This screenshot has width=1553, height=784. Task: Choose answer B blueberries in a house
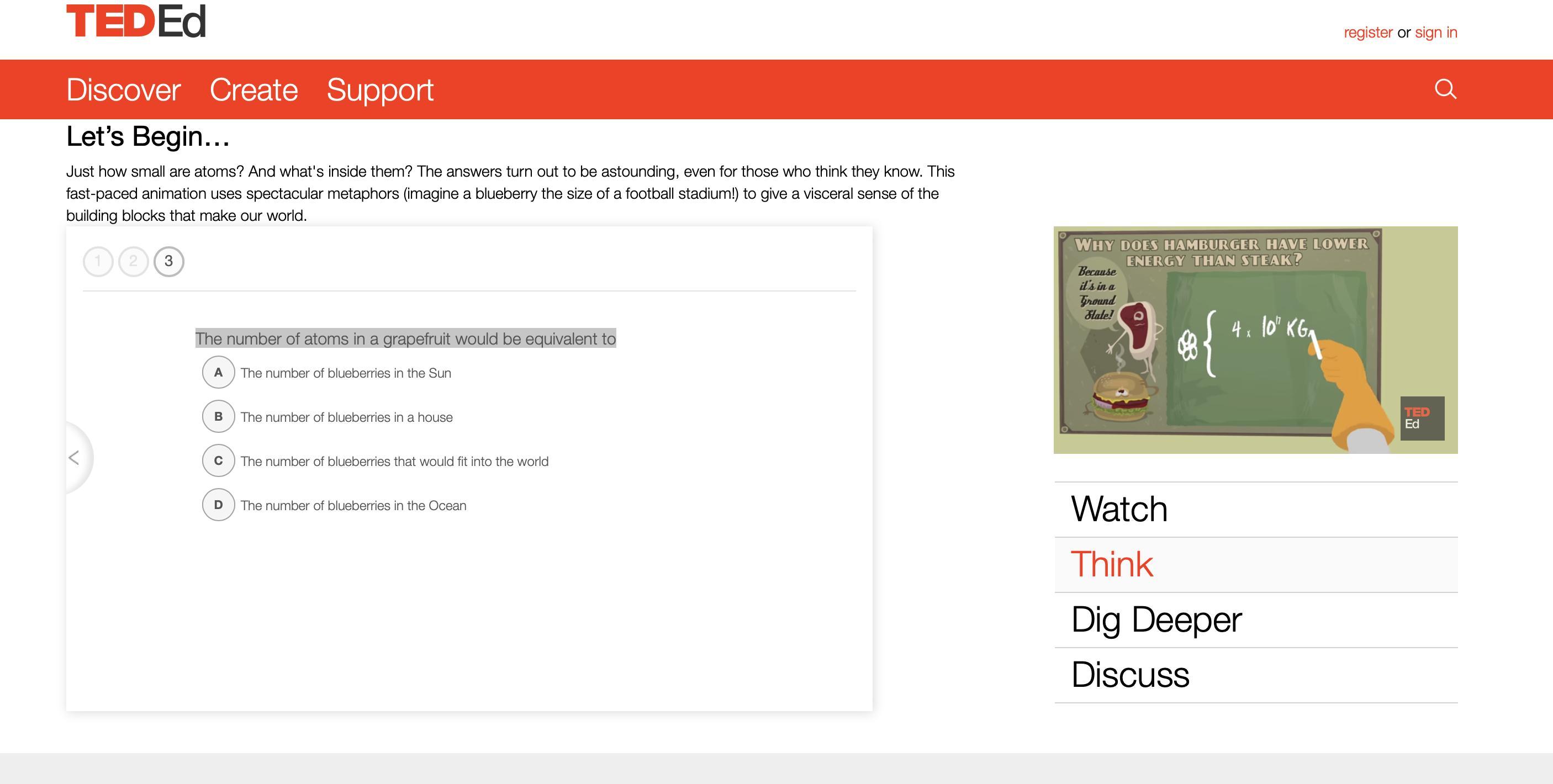pyautogui.click(x=218, y=416)
